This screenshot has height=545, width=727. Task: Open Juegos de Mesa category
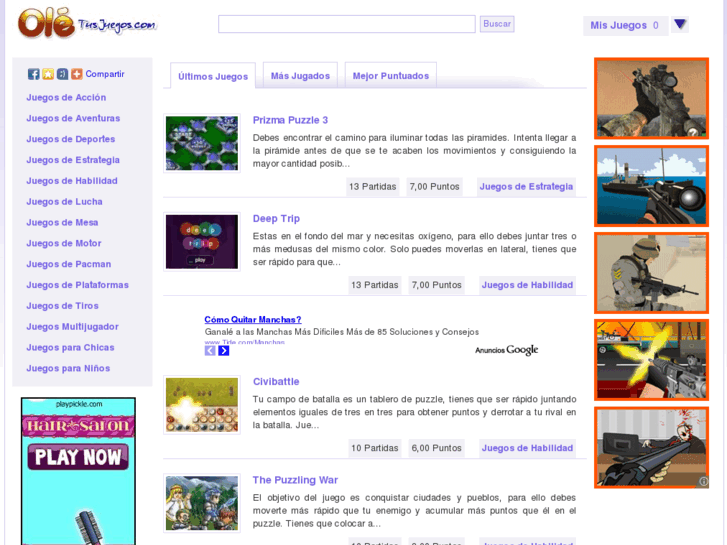pyautogui.click(x=62, y=223)
